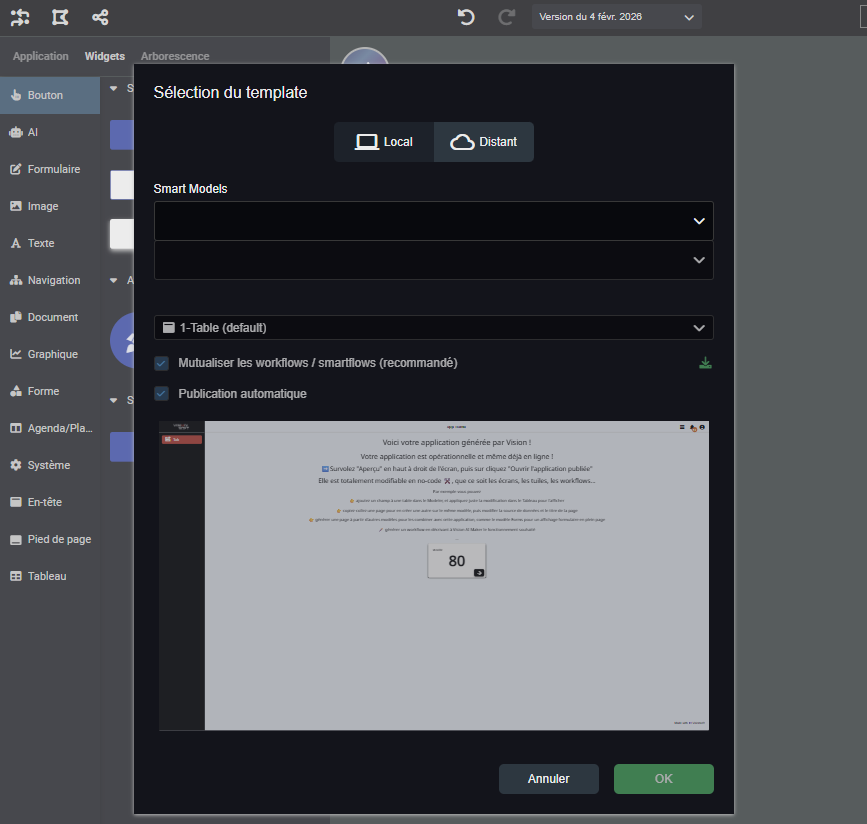Viewport: 867px width, 824px height.
Task: Click the green download icon beside Mutualiser
Action: (x=705, y=363)
